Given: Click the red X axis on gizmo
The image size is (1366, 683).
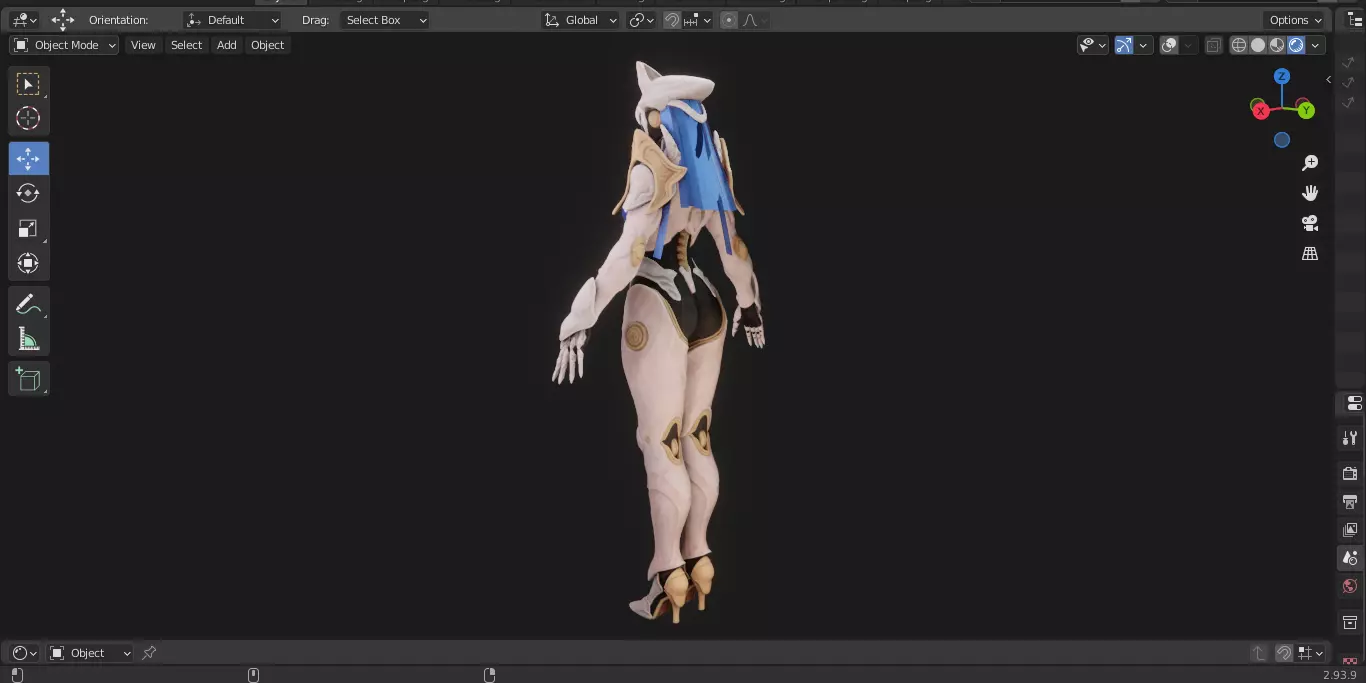Looking at the screenshot, I should pos(1260,111).
